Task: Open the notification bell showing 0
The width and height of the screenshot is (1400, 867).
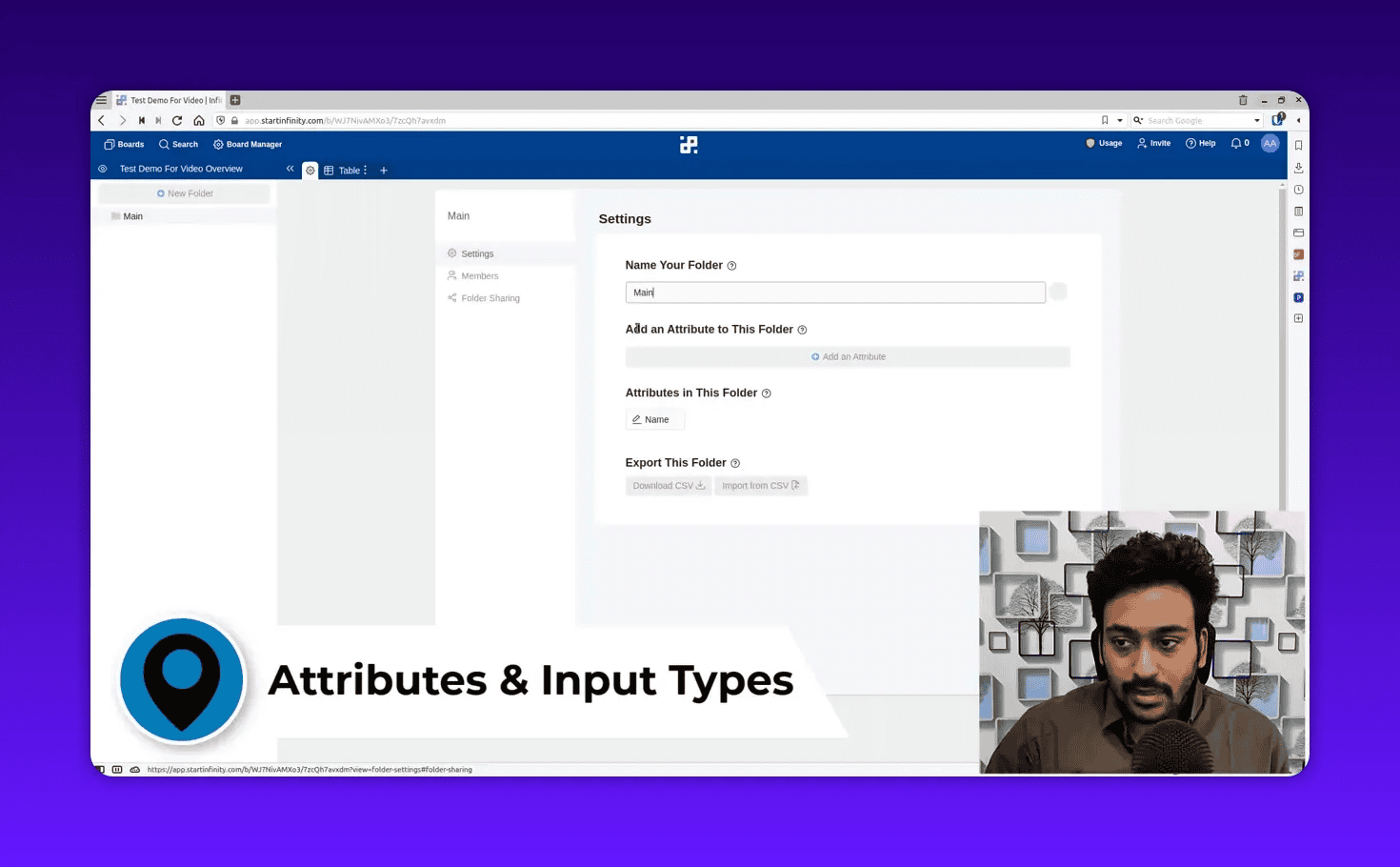Action: tap(1234, 143)
